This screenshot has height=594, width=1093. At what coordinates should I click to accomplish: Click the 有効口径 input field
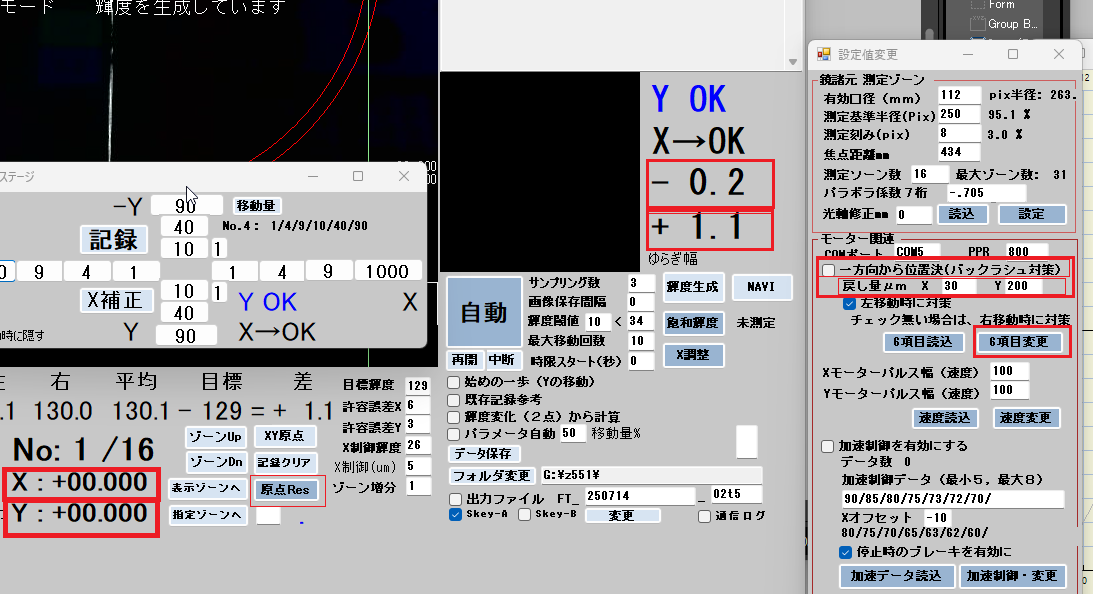[958, 95]
